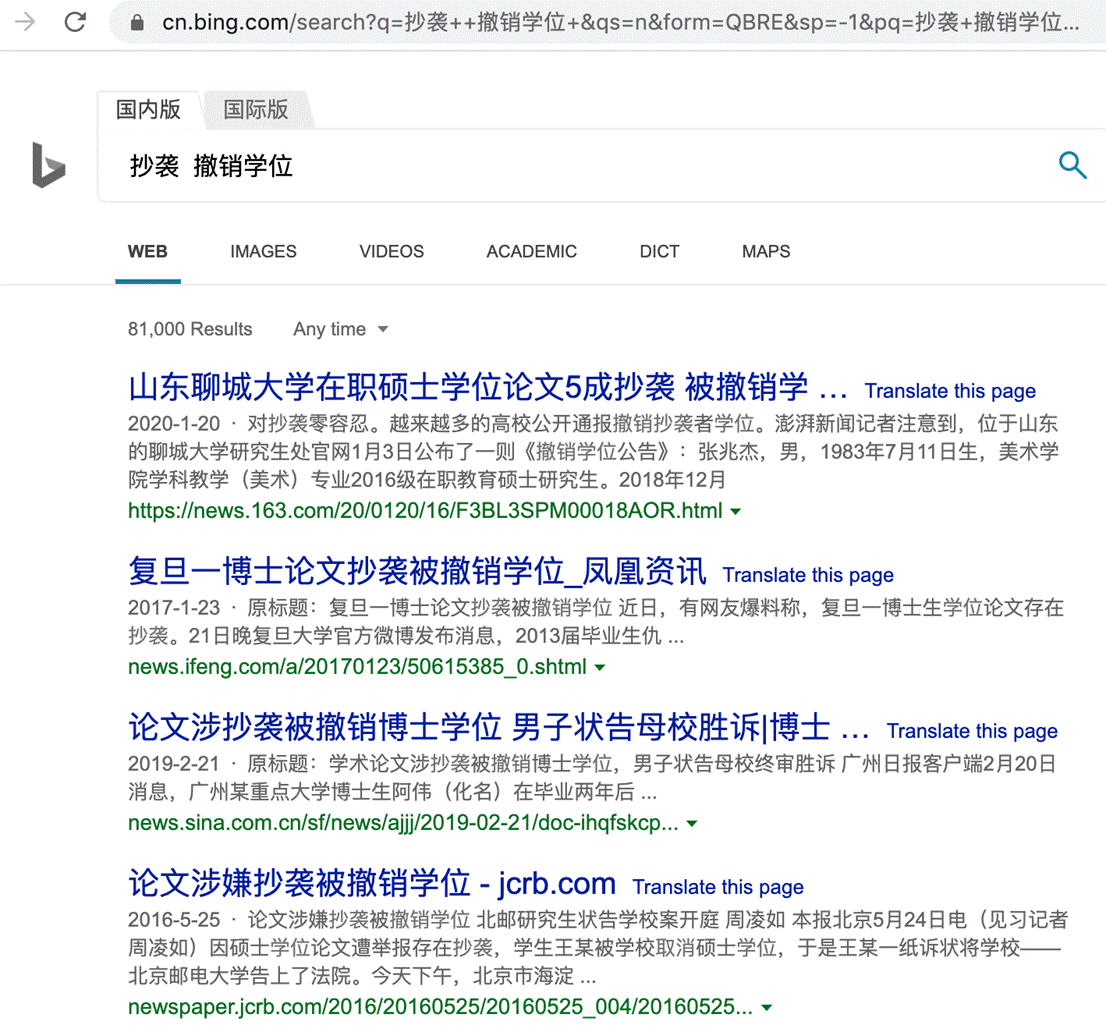Open the DICT tab
This screenshot has height=1025, width=1106.
pos(659,252)
